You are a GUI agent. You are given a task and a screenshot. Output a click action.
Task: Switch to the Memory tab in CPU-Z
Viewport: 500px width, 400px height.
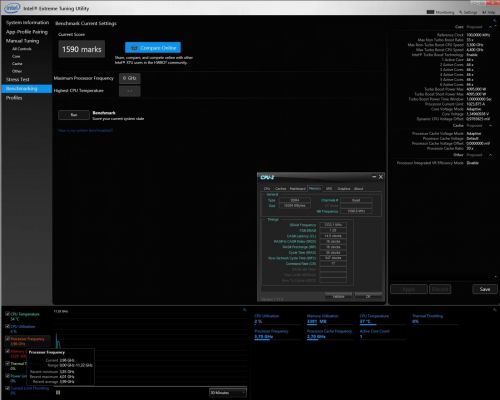point(315,188)
